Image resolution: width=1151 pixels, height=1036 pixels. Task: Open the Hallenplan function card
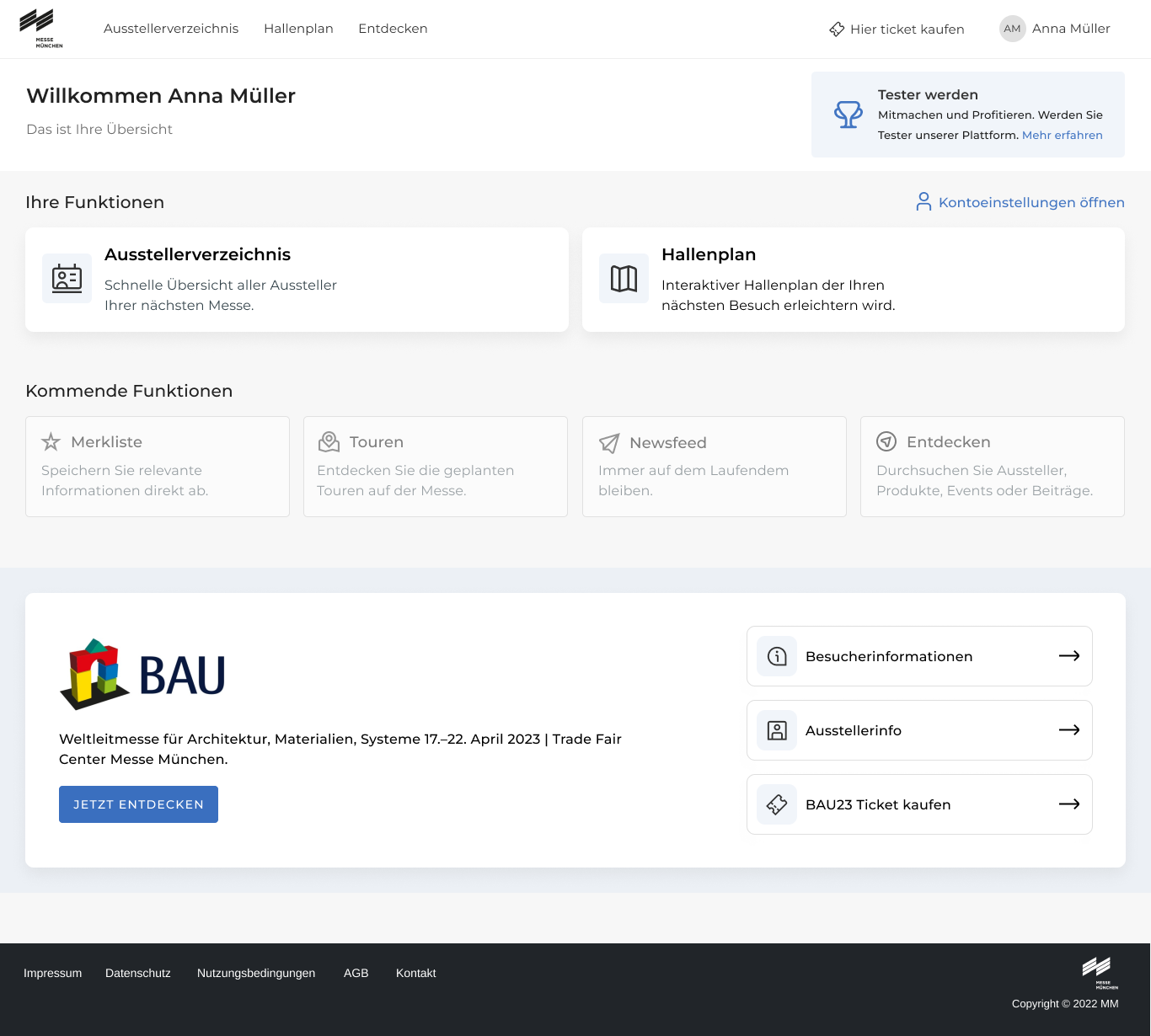click(854, 280)
